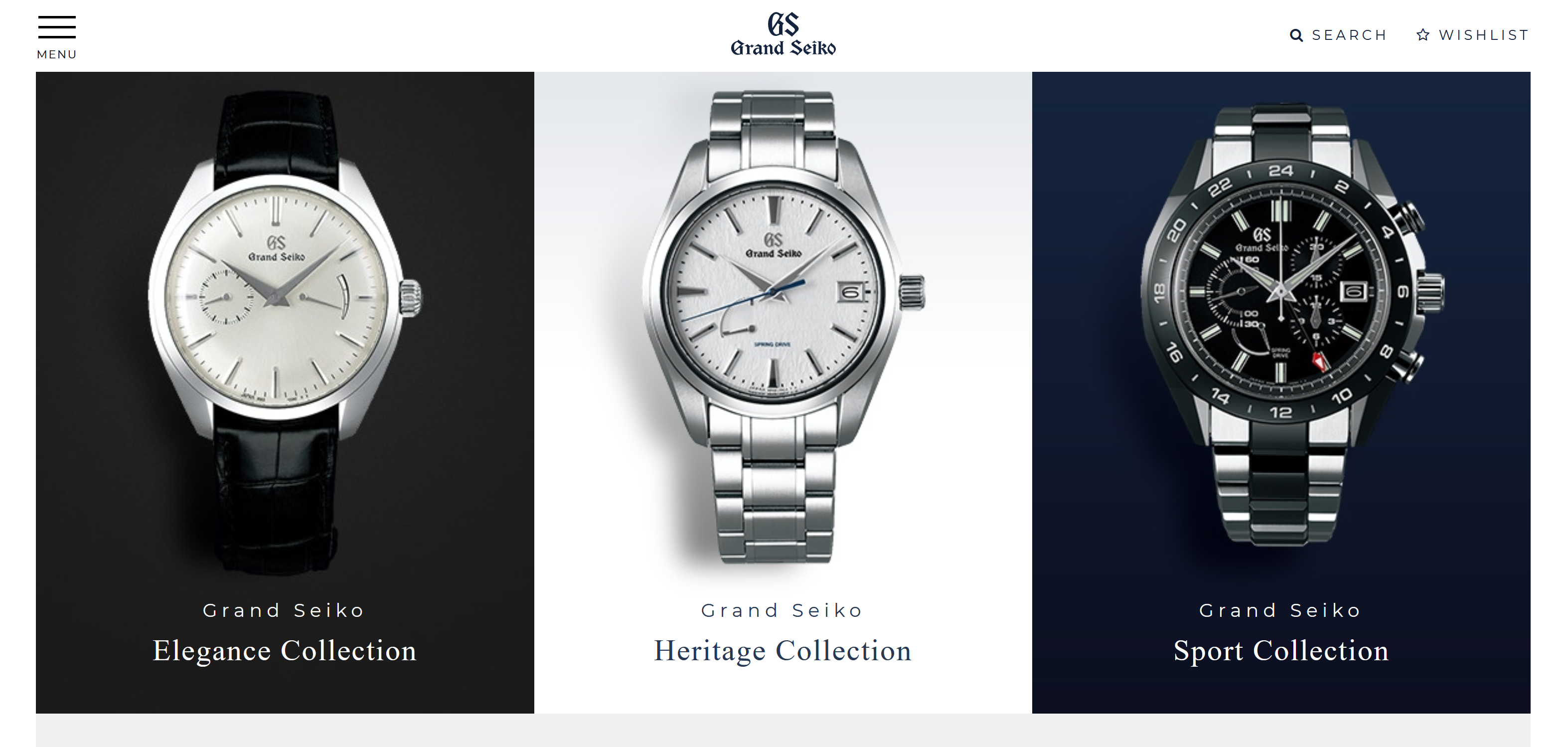The width and height of the screenshot is (1568, 747).
Task: Click the wishlist star icon
Action: pos(1422,35)
